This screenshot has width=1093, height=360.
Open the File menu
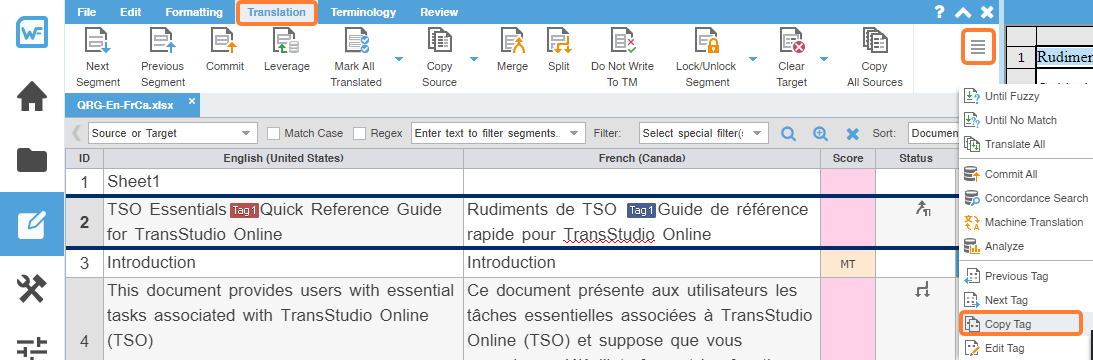tap(87, 12)
